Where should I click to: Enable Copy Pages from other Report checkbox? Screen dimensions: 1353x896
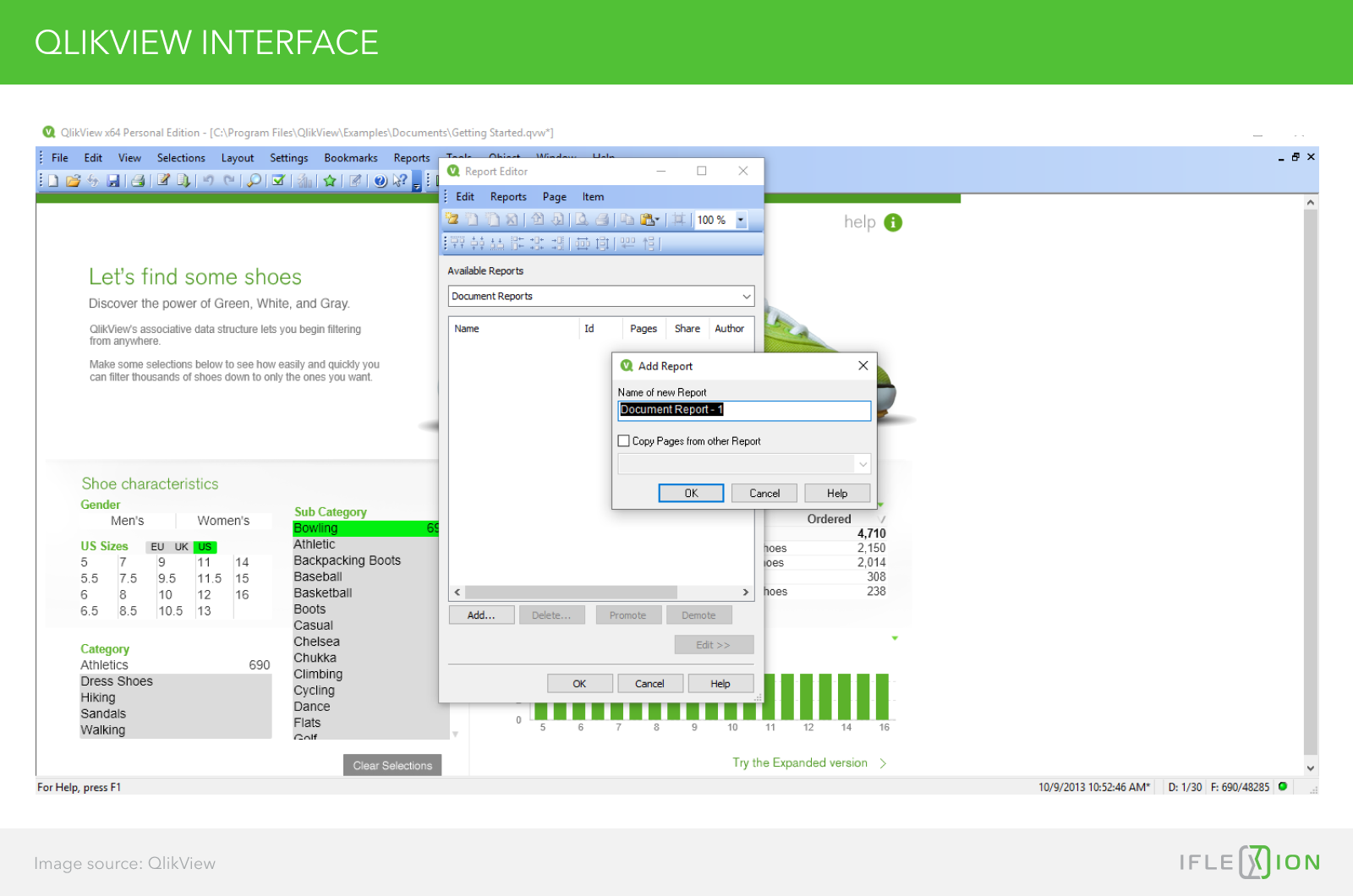tap(624, 440)
